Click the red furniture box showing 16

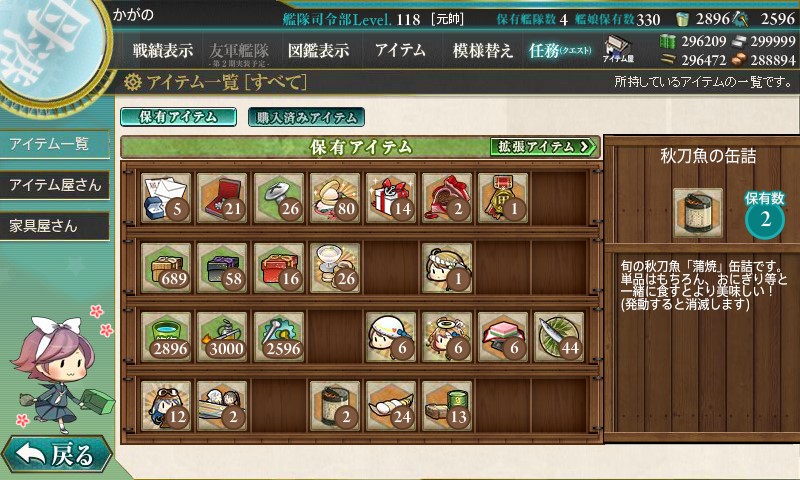[x=279, y=267]
